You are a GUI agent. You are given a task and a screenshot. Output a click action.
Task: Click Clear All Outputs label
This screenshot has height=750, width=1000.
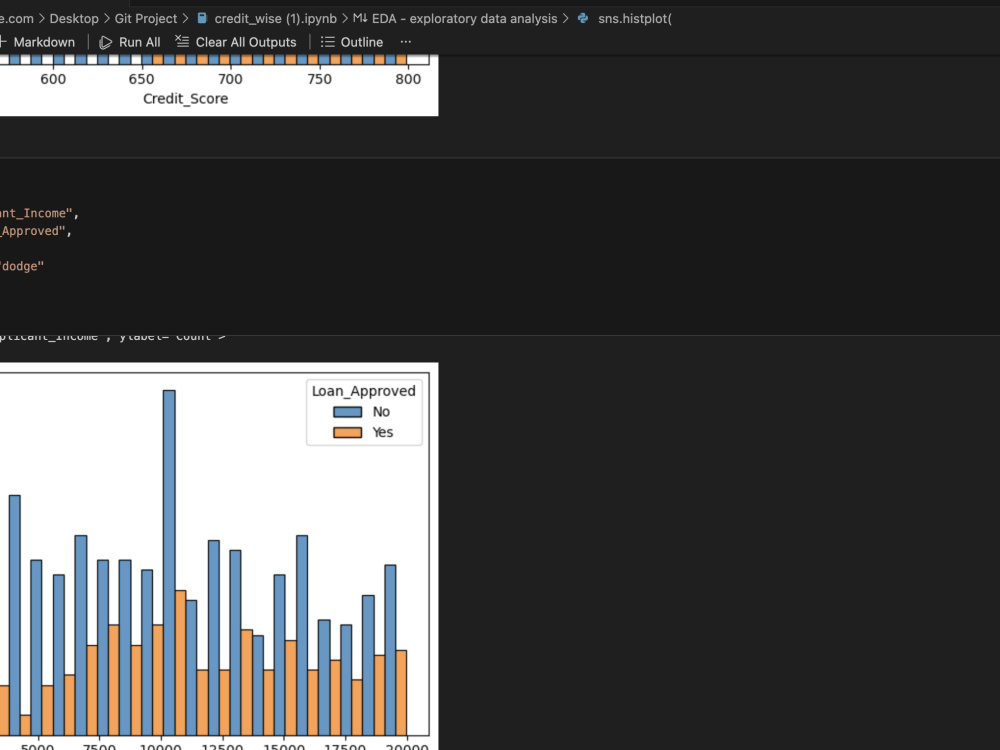[x=246, y=42]
